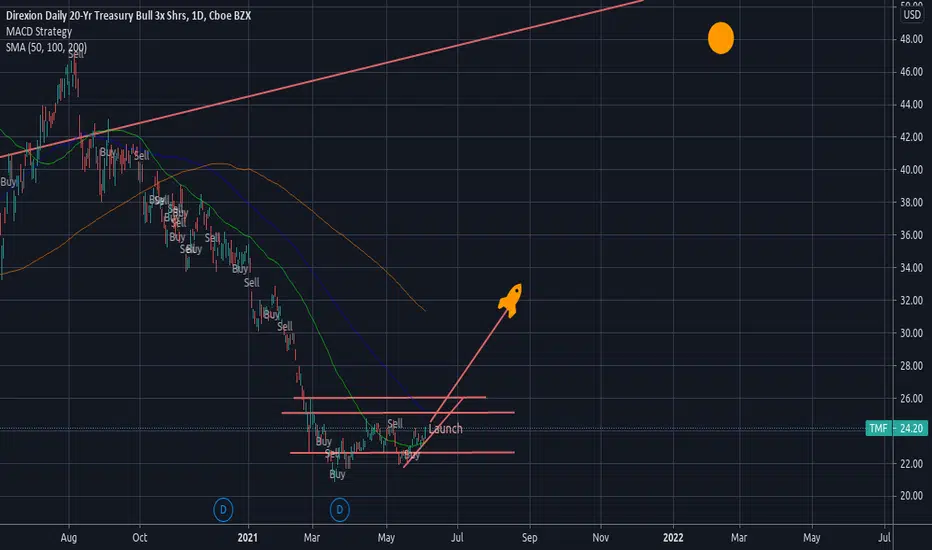Click the Launch text annotation
This screenshot has height=550, width=932.
pos(445,429)
